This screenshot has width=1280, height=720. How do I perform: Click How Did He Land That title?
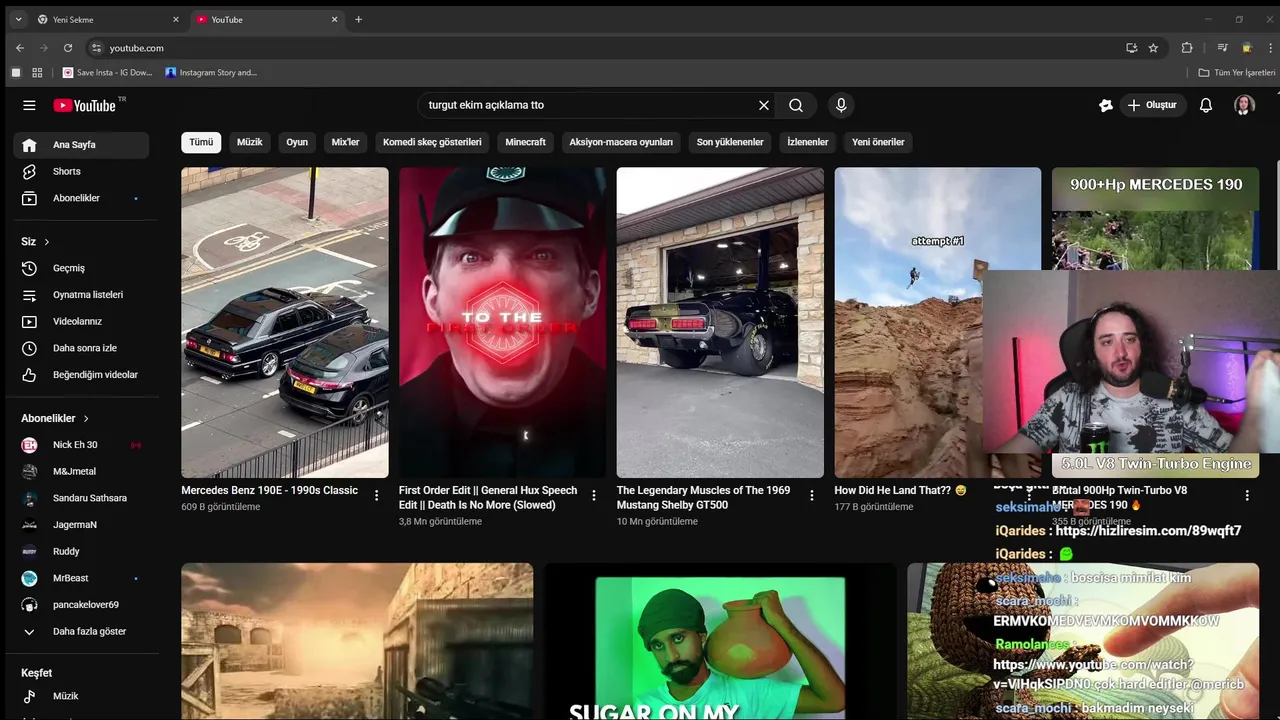[900, 491]
